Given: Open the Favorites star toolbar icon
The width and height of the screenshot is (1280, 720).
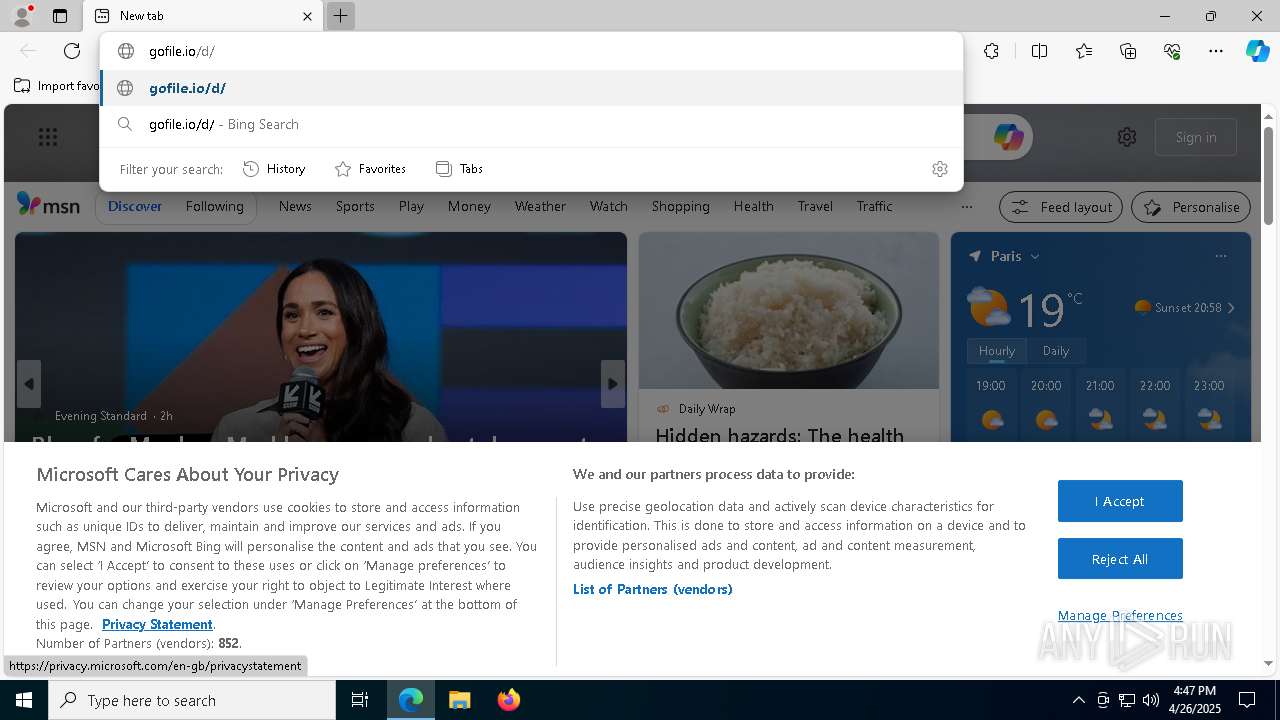Looking at the screenshot, I should pos(1084,51).
